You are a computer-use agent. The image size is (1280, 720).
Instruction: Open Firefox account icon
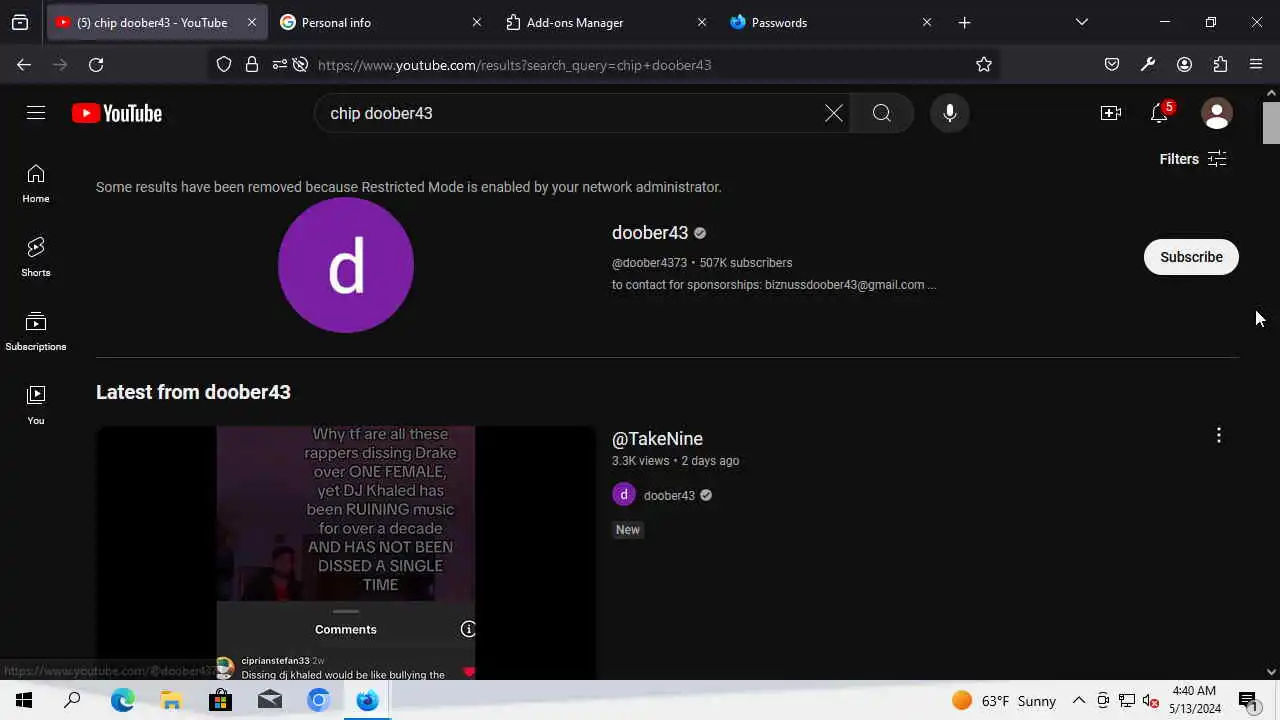coord(1184,64)
